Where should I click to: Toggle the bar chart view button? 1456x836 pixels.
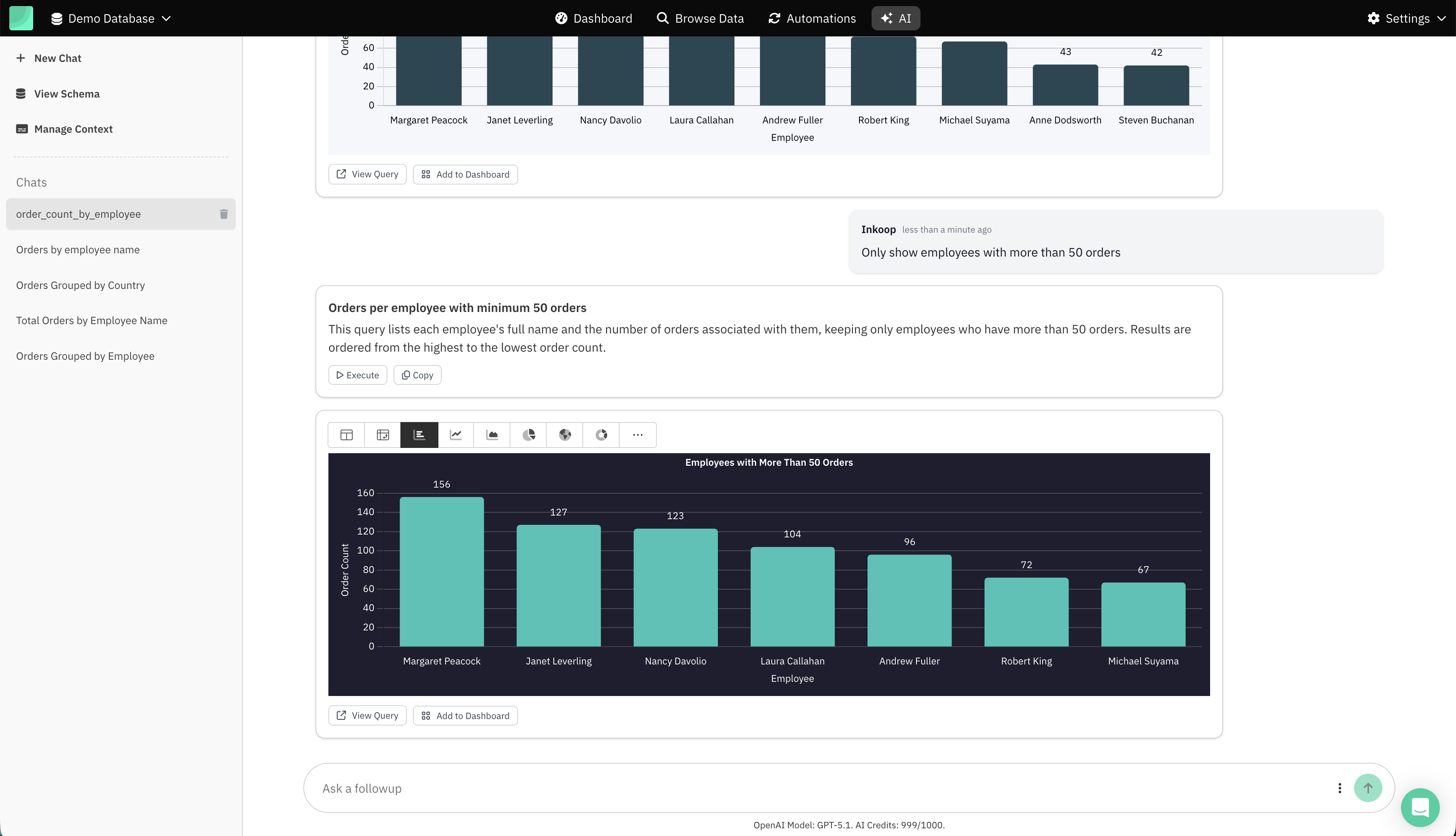419,435
